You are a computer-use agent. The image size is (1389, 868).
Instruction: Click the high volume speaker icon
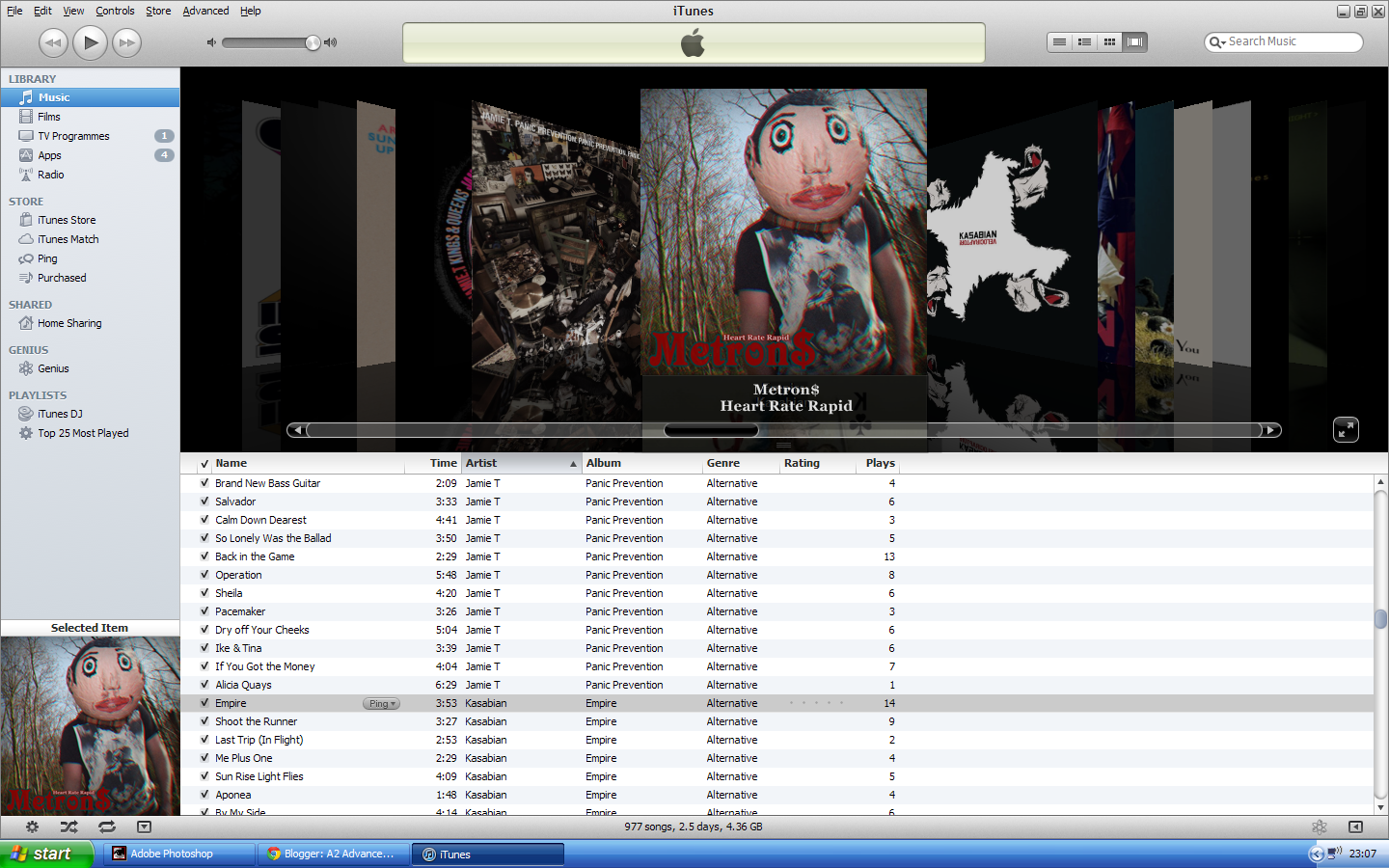[x=331, y=42]
